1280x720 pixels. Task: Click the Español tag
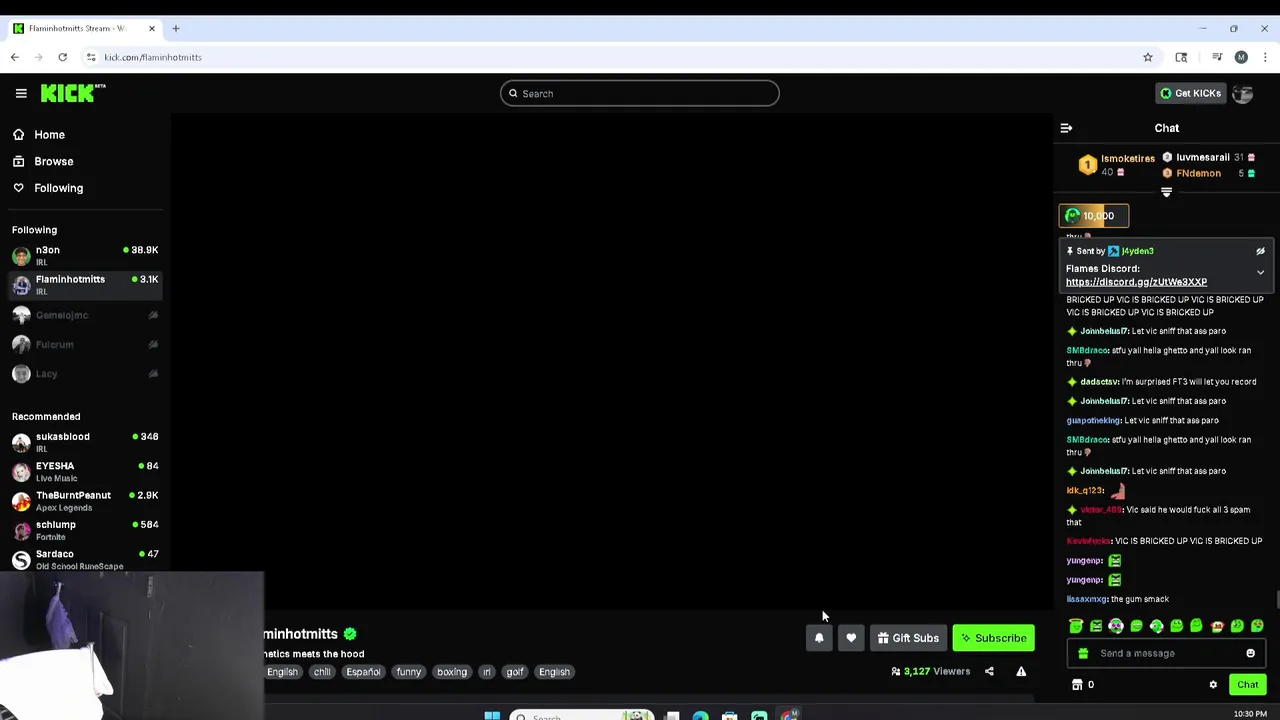[x=363, y=672]
